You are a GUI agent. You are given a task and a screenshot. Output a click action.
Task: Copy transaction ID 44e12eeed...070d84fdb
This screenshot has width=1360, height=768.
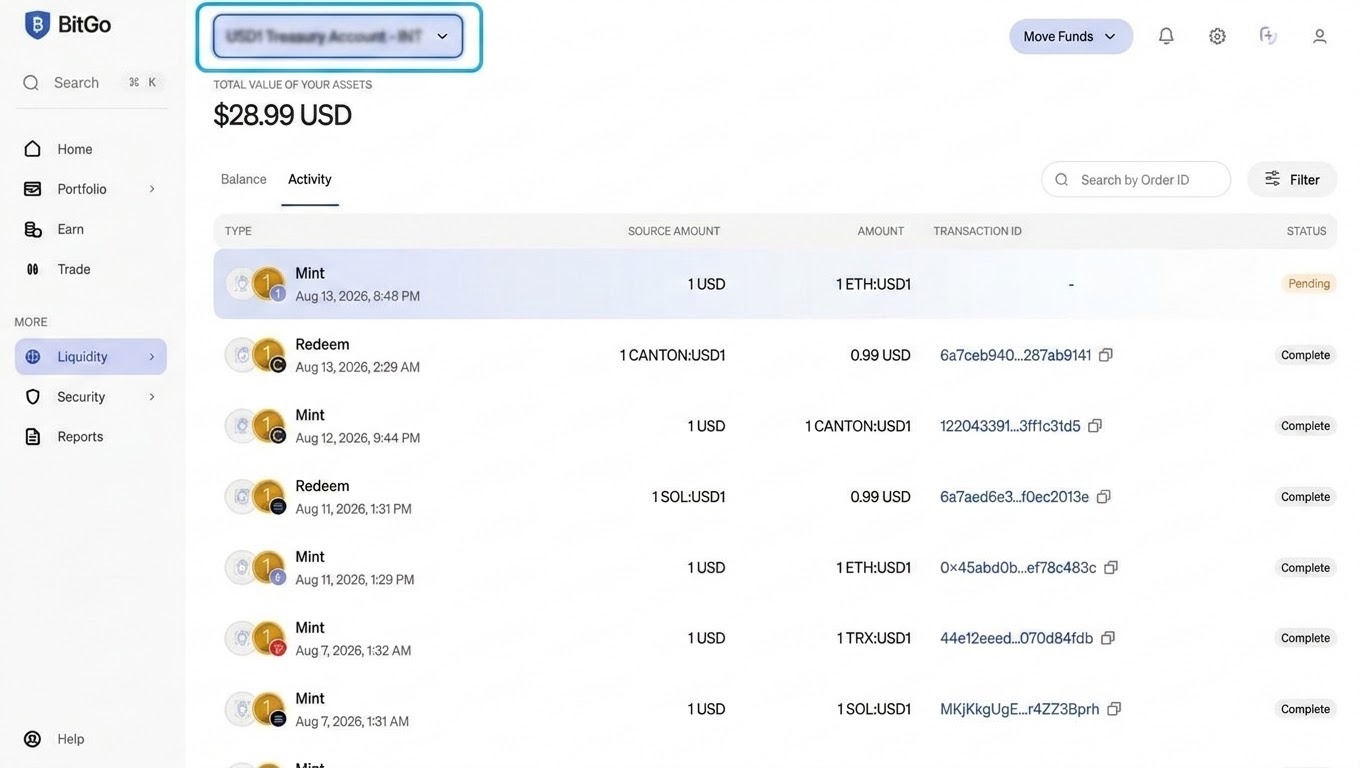pyautogui.click(x=1107, y=638)
